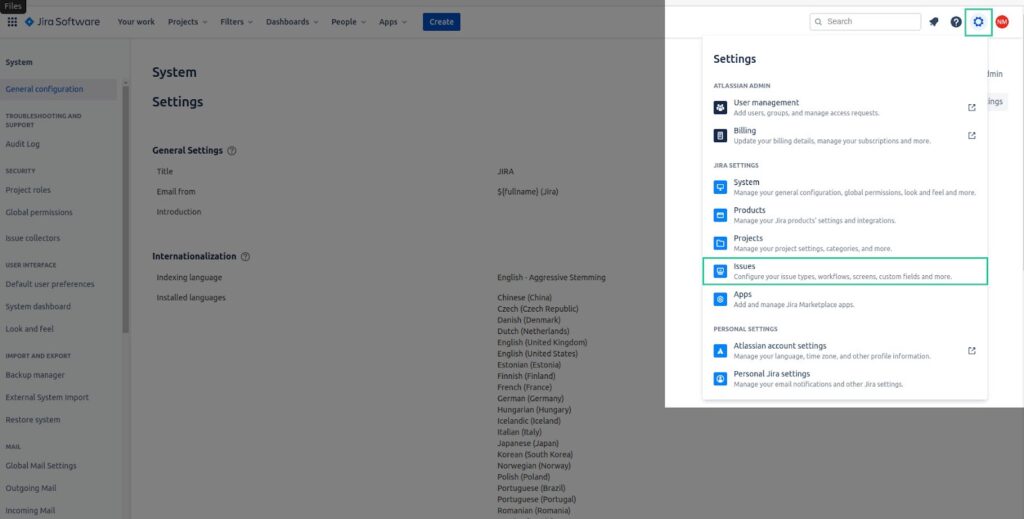Click the settings gear icon

click(978, 22)
